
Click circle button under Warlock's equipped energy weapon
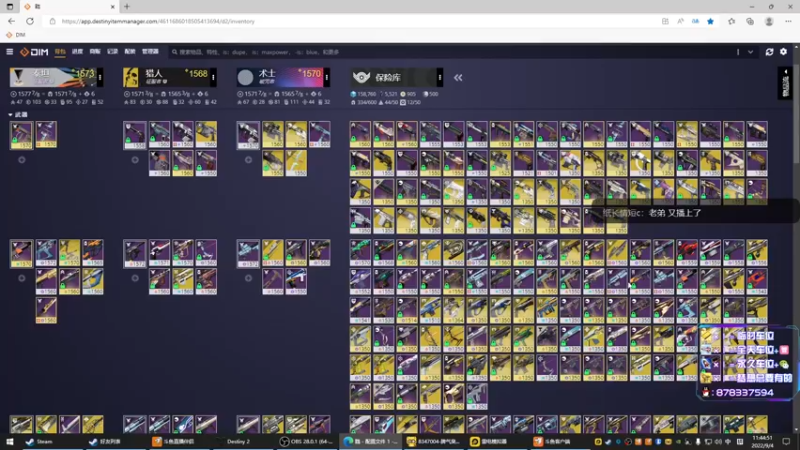tap(248, 278)
